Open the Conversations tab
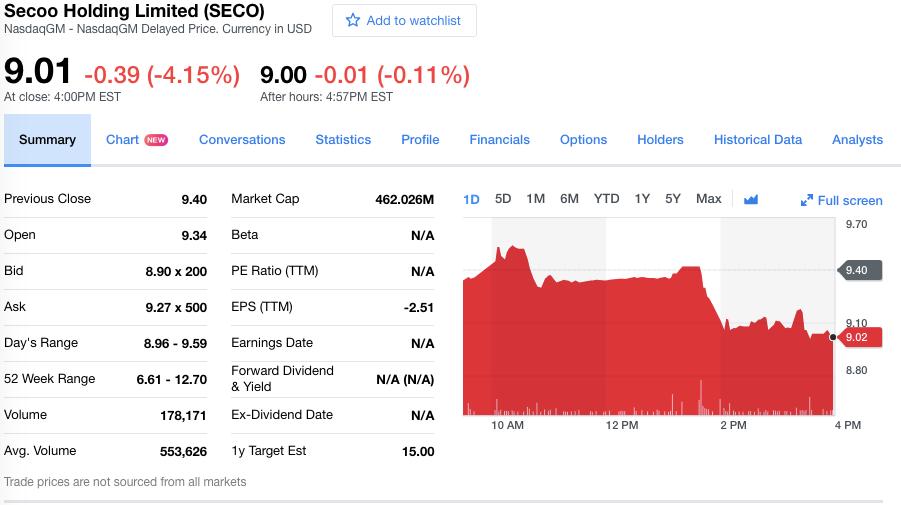 pos(242,140)
